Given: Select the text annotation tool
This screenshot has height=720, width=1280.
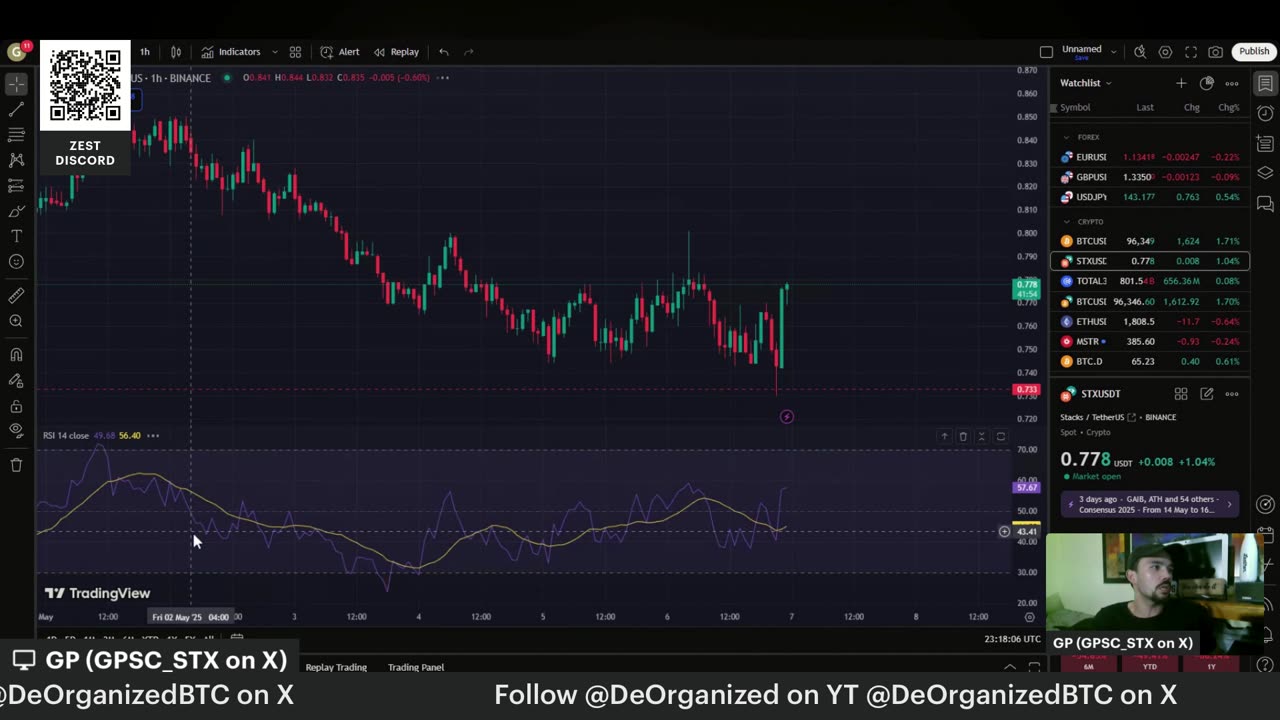Looking at the screenshot, I should point(16,236).
